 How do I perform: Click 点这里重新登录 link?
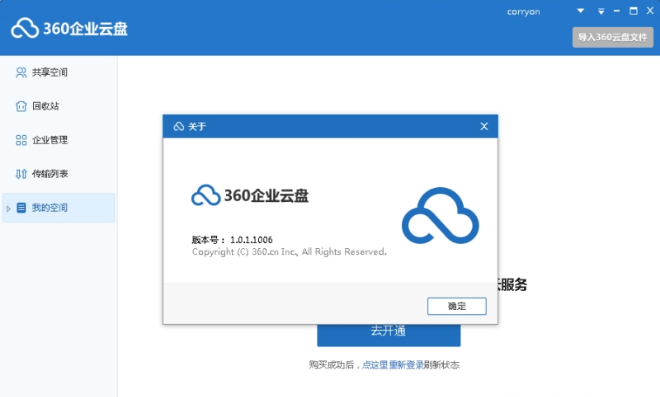click(x=392, y=365)
